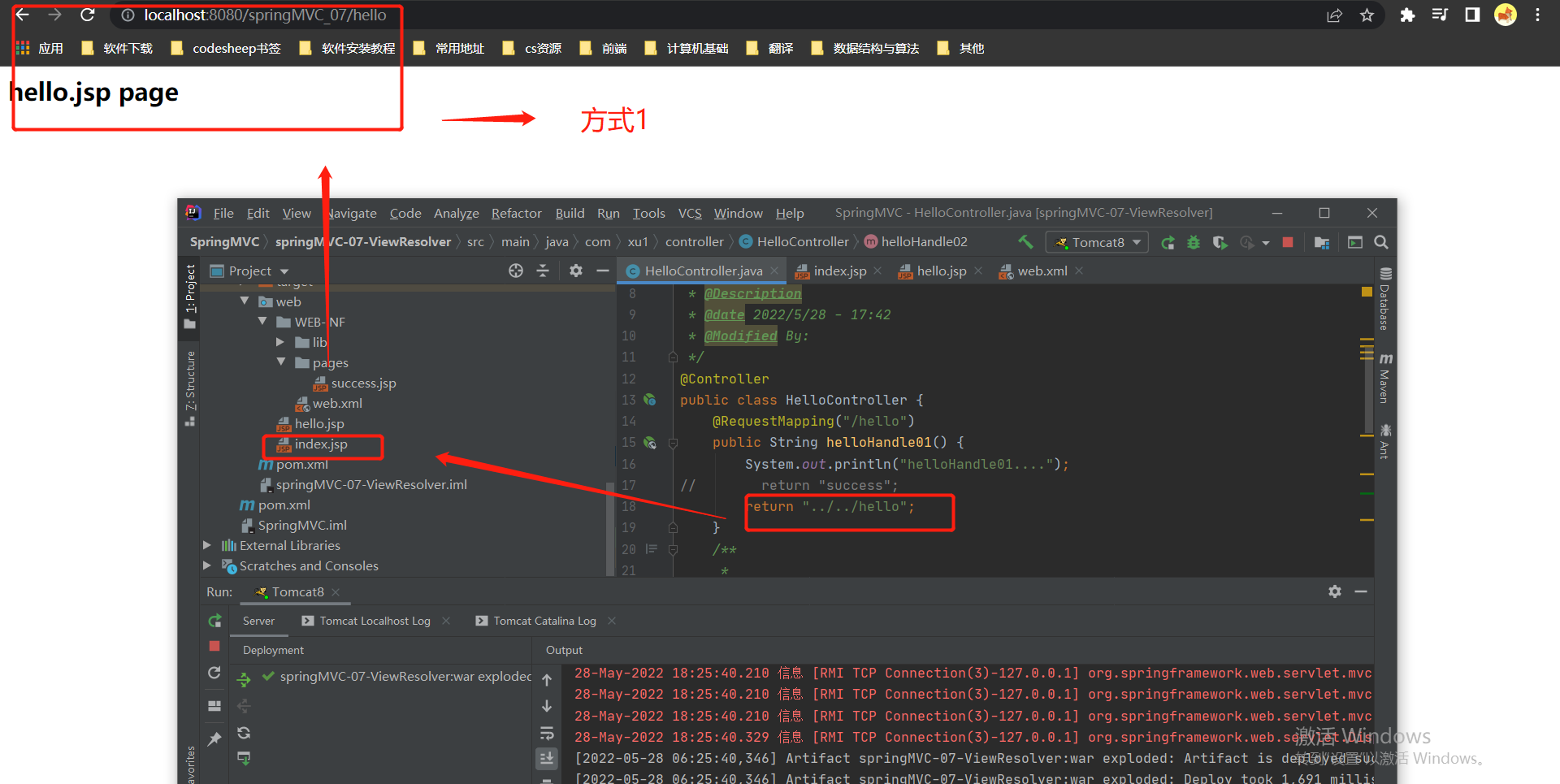This screenshot has width=1560, height=784.
Task: Switch to the index.jsp editor tab
Action: pyautogui.click(x=839, y=271)
